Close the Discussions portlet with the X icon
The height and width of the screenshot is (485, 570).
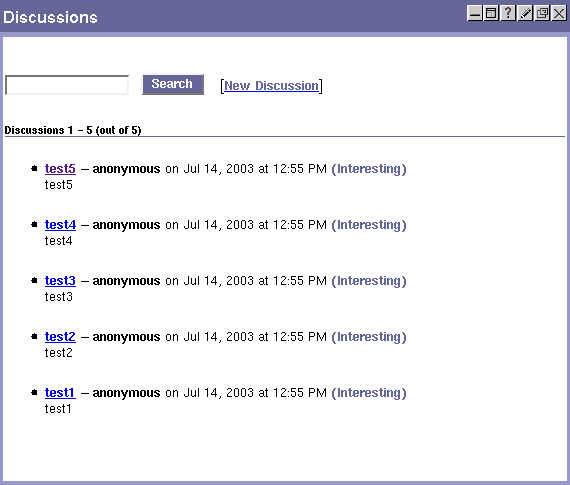[x=559, y=14]
